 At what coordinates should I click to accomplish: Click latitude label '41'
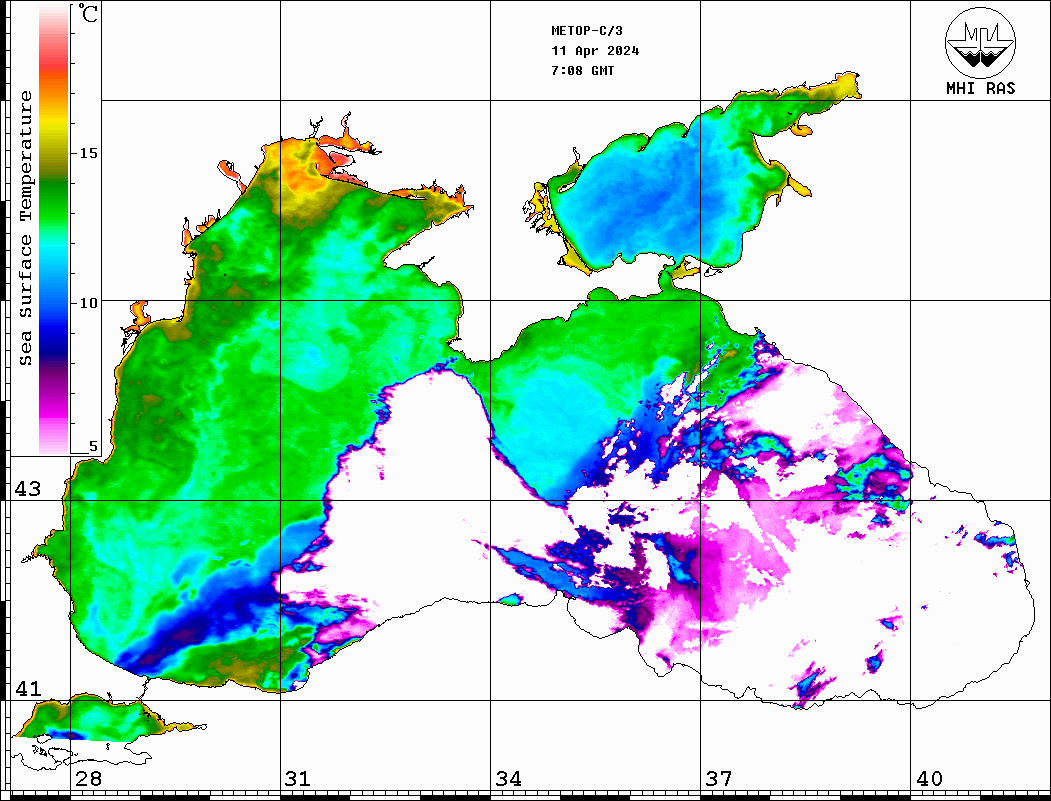pos(28,688)
